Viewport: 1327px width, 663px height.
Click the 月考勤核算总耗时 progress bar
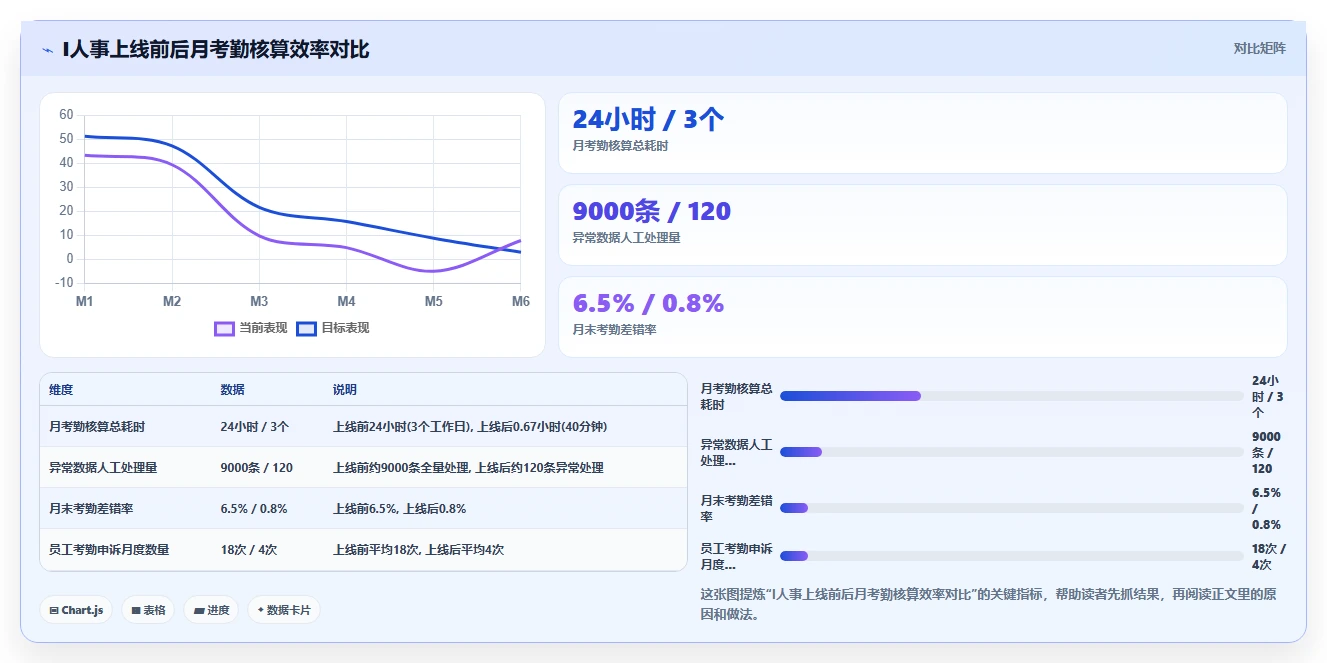tap(1011, 396)
